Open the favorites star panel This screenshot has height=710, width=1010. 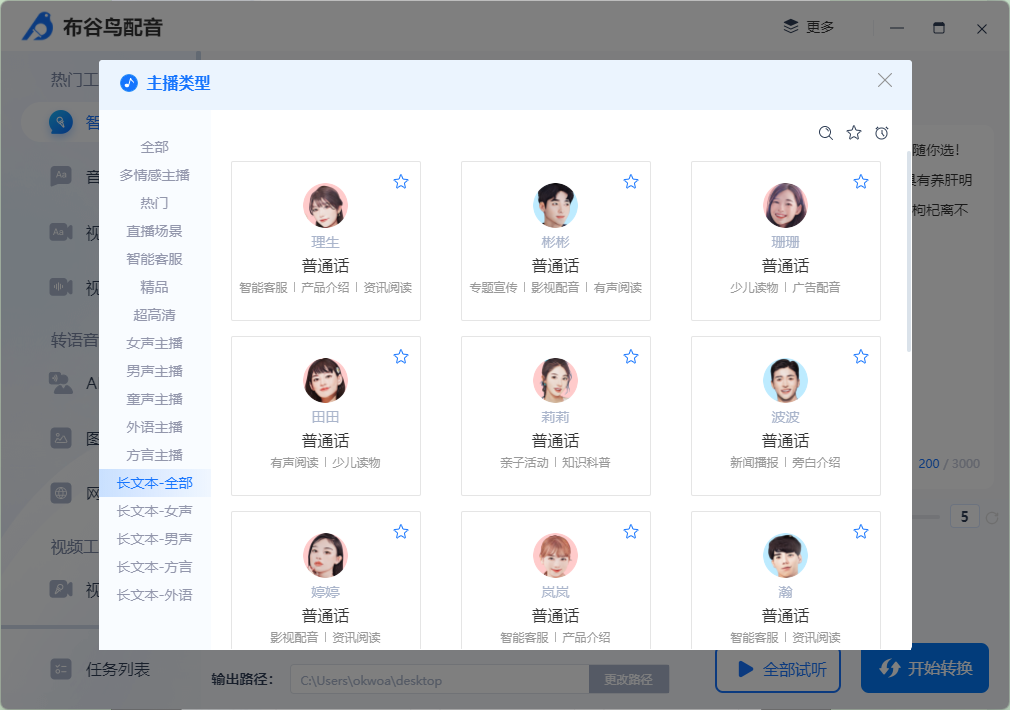point(853,132)
